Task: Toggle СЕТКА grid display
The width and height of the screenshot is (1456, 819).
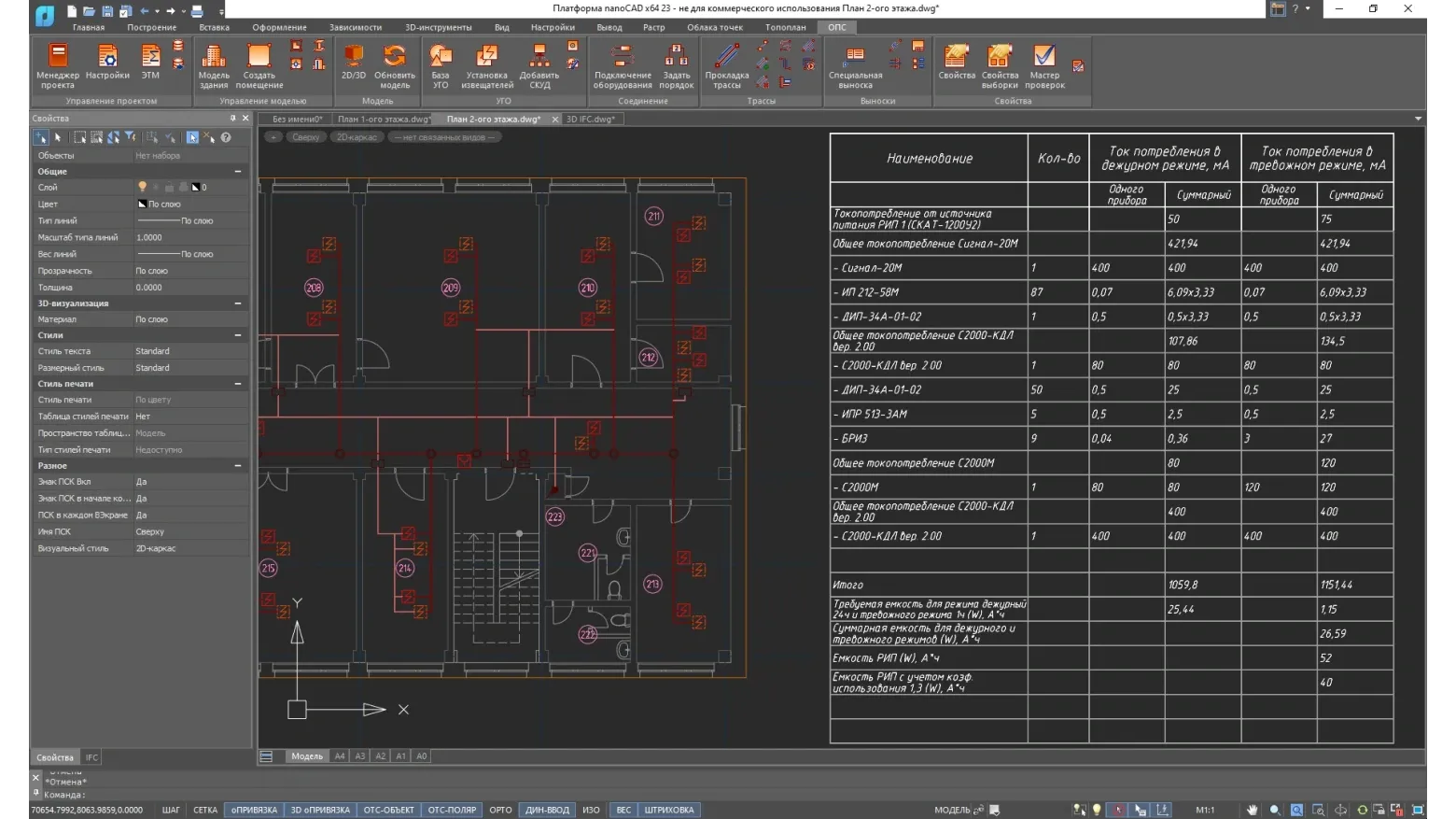Action: [x=205, y=810]
